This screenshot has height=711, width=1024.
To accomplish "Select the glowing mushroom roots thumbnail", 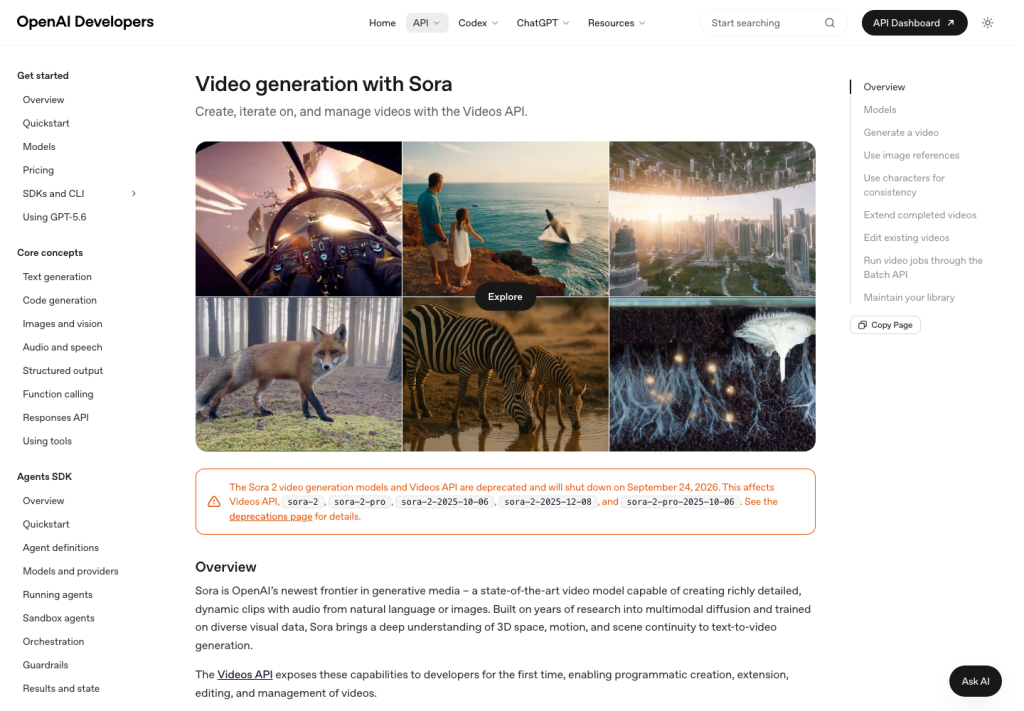I will [x=712, y=374].
